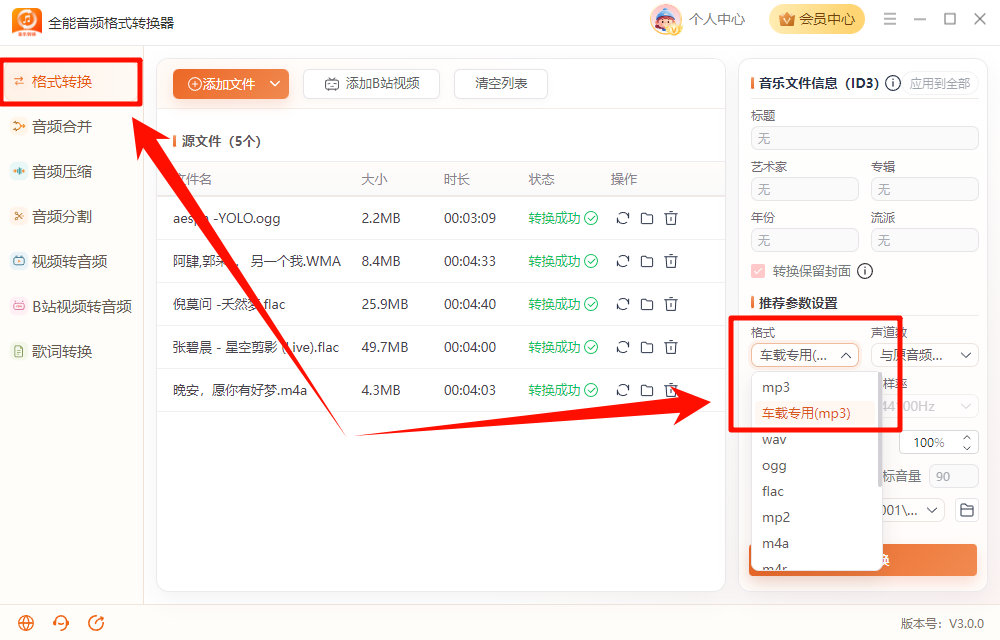1000x640 pixels.
Task: Switch to 格式转换 in the sidebar
Action: tap(71, 82)
